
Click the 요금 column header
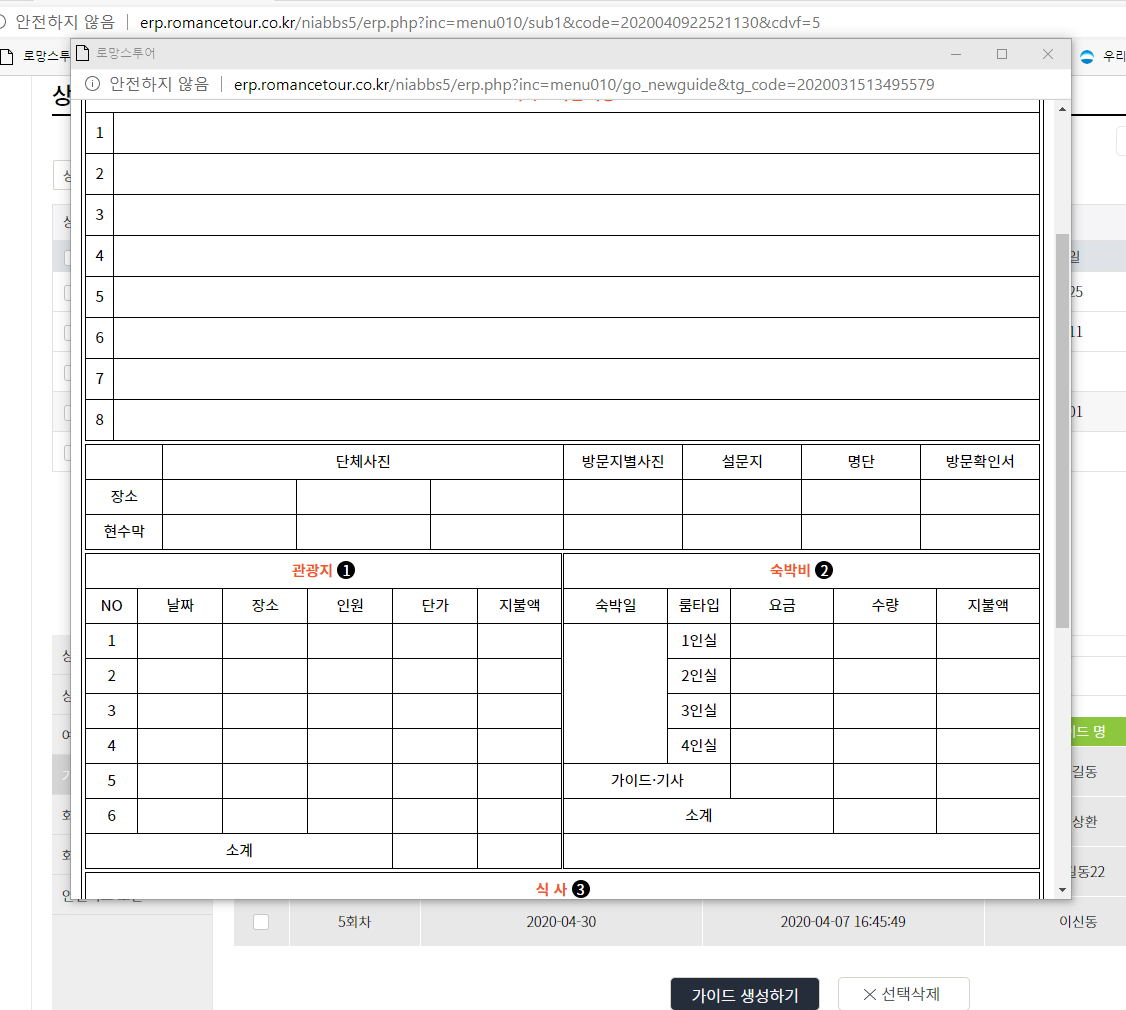point(782,606)
